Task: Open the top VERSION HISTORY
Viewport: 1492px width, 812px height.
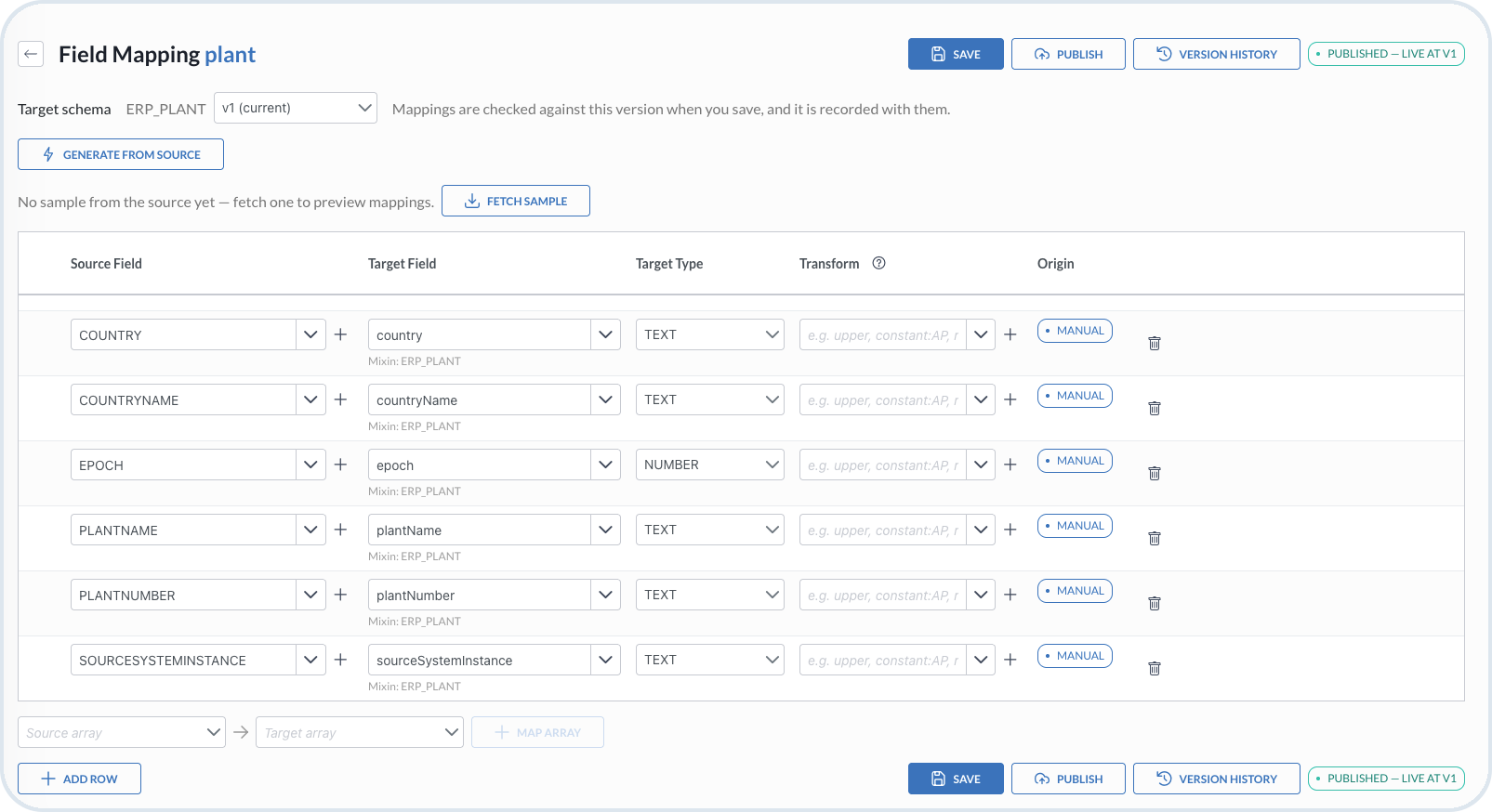Action: tap(1217, 54)
